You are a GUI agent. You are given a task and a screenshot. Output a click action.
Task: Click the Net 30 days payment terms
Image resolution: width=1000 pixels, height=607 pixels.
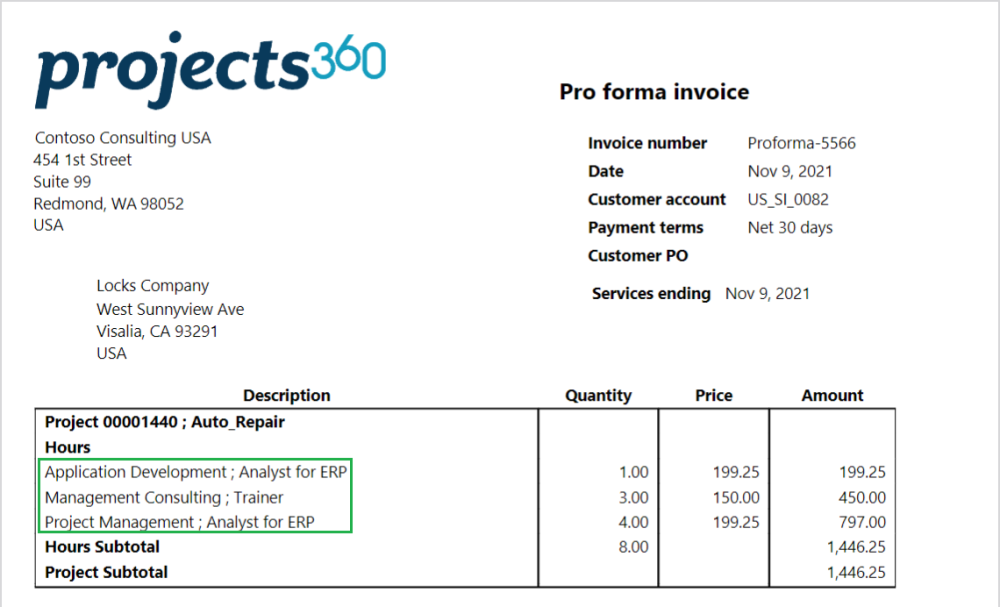790,227
